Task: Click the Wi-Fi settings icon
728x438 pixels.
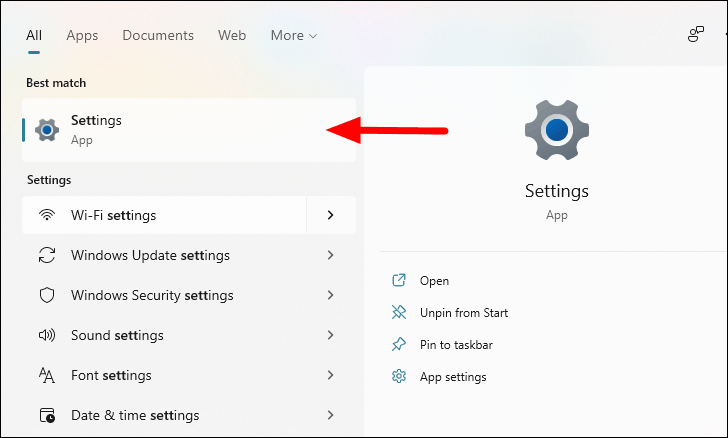Action: click(x=47, y=215)
